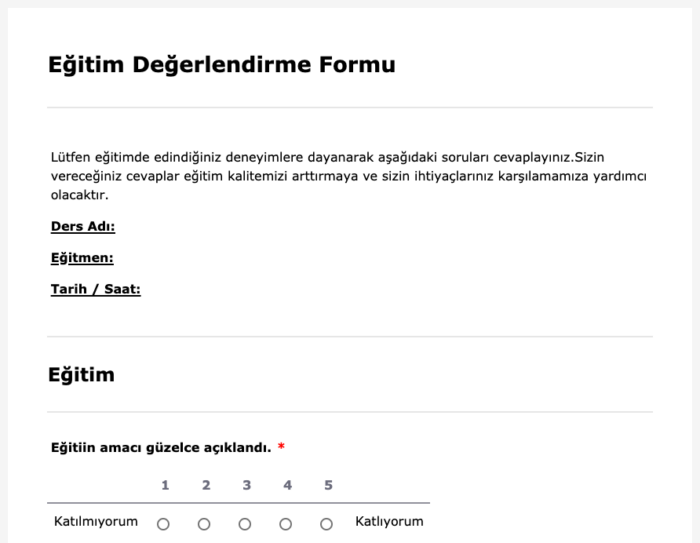
Task: Click the "Eğitim" section heading
Action: click(x=81, y=375)
